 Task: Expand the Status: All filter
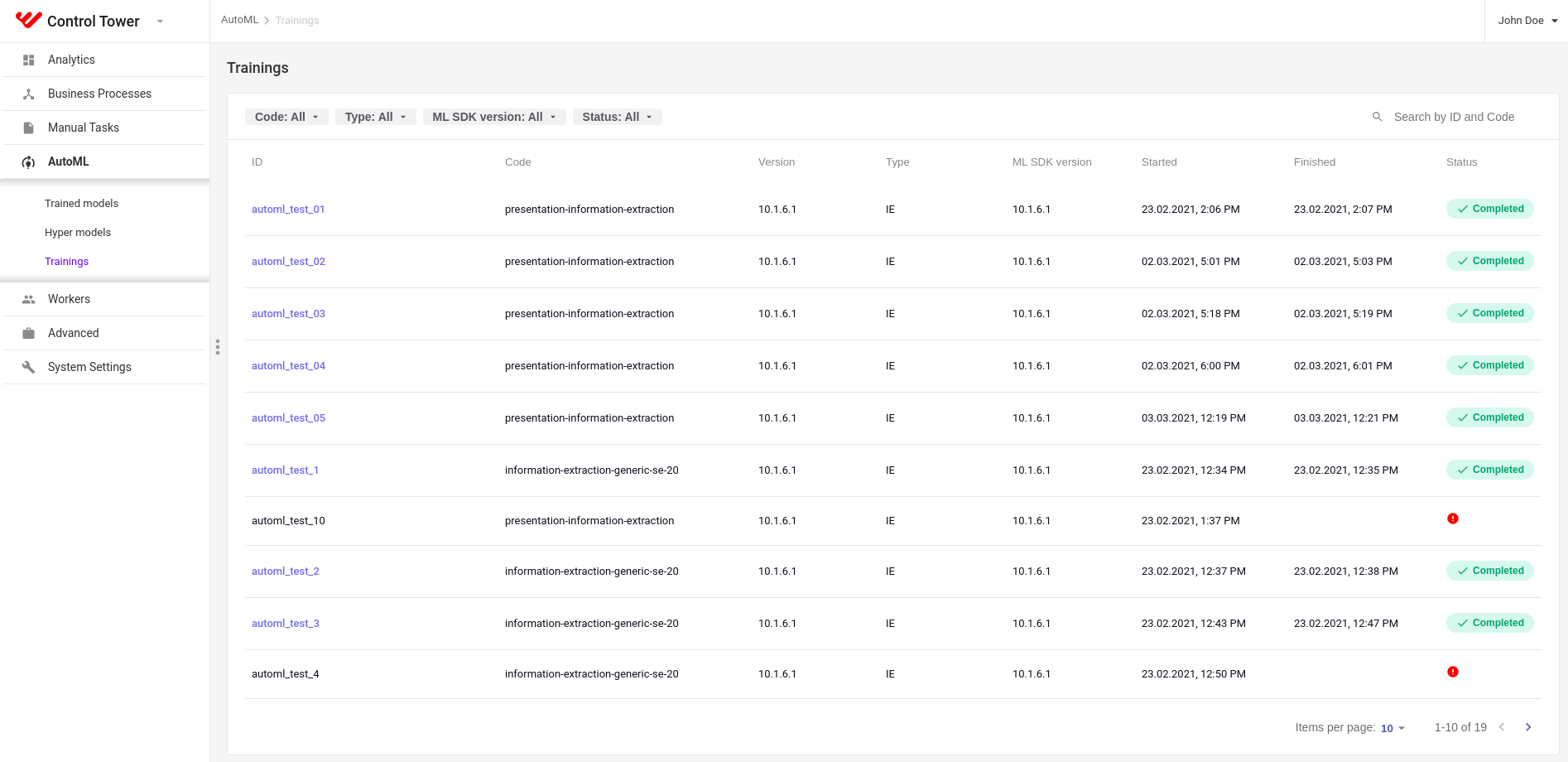[617, 117]
